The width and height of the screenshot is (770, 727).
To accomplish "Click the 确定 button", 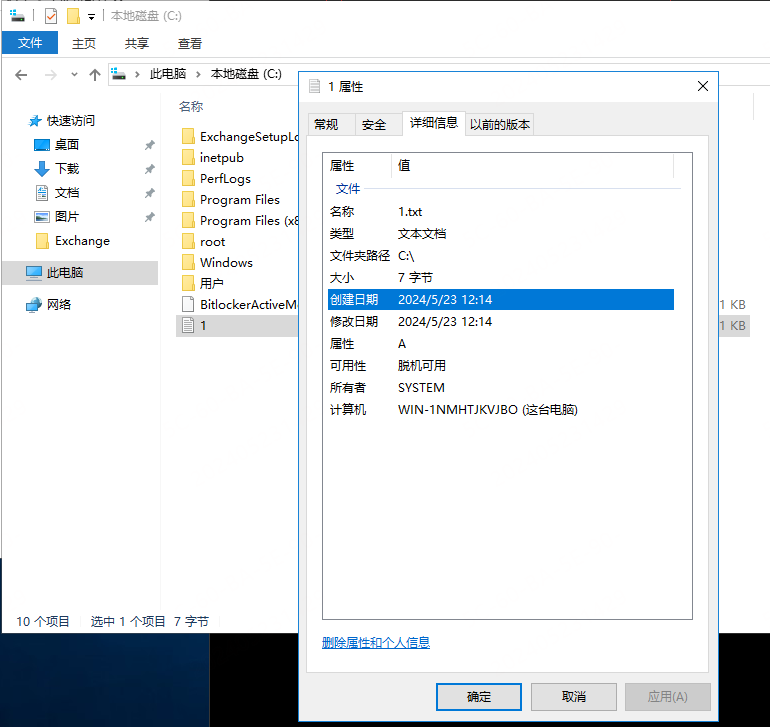I will pyautogui.click(x=478, y=697).
